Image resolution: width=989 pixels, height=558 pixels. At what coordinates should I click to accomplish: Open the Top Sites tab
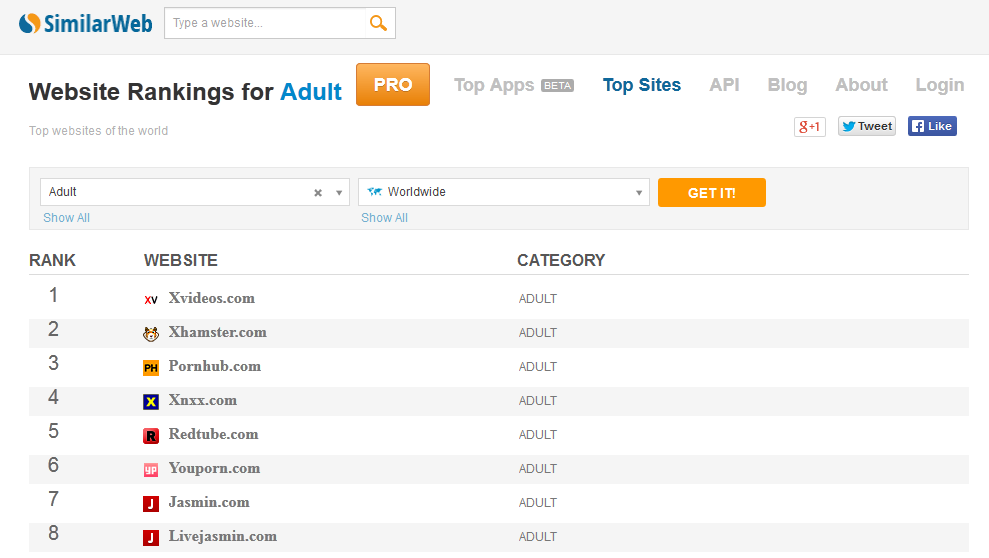pos(641,85)
